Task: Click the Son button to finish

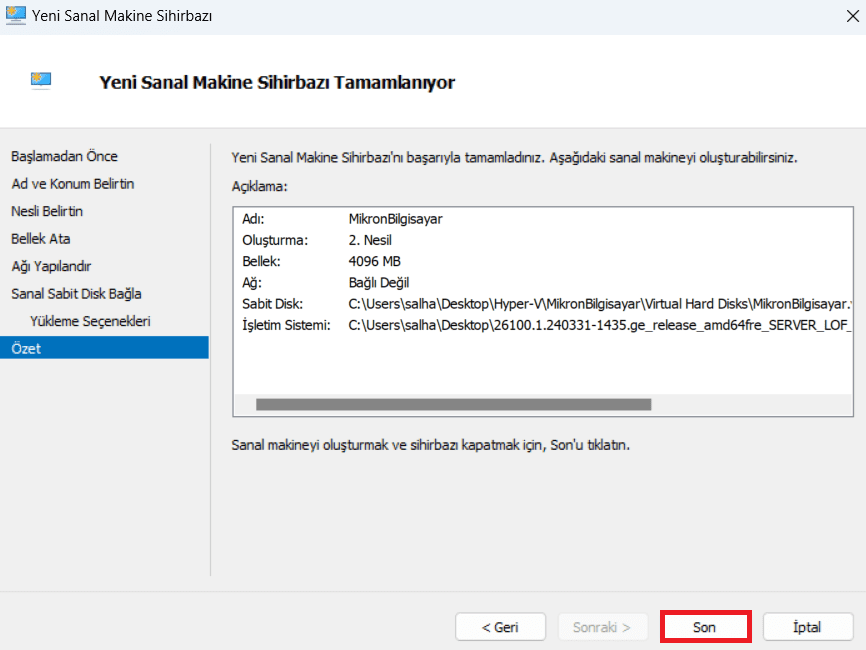Action: point(705,627)
